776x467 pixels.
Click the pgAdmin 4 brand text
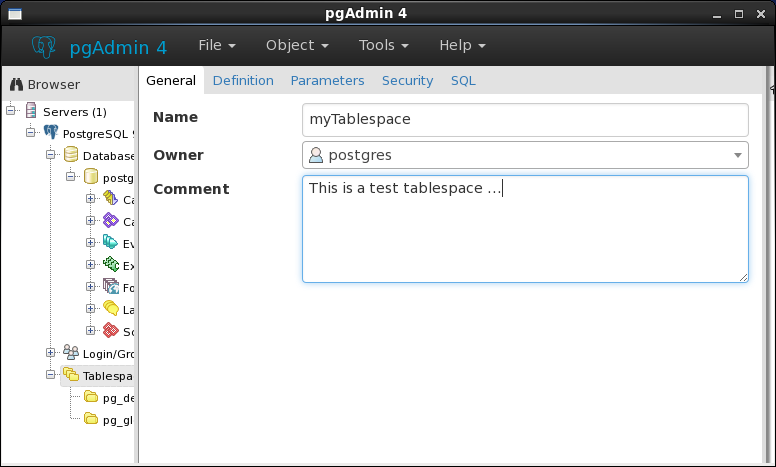pyautogui.click(x=118, y=48)
